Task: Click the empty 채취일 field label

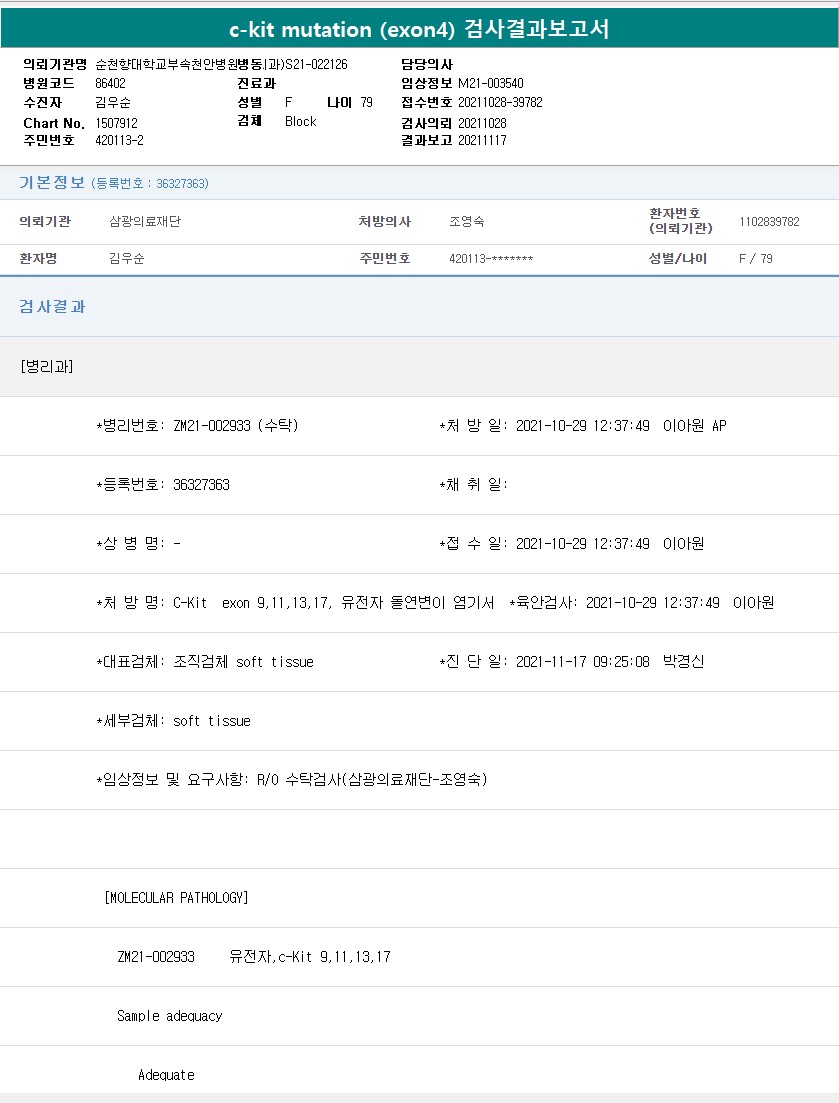Action: [473, 485]
